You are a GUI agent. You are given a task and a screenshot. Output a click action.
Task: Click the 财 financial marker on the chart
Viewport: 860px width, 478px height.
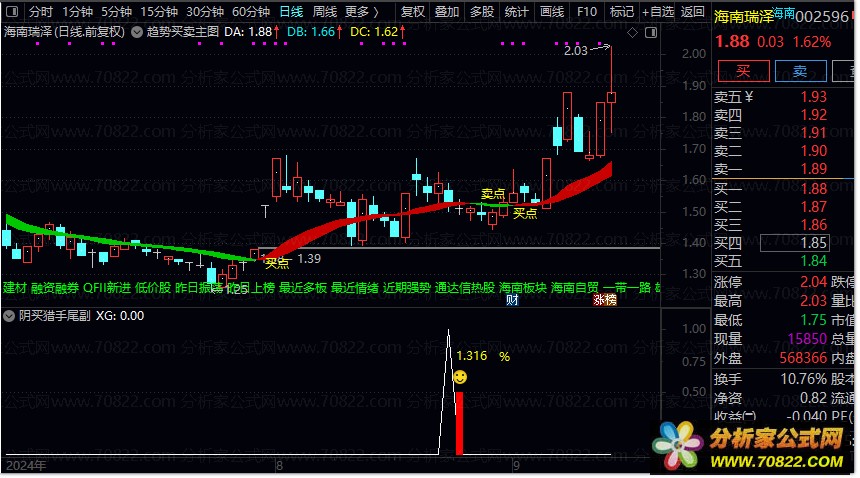coord(512,300)
